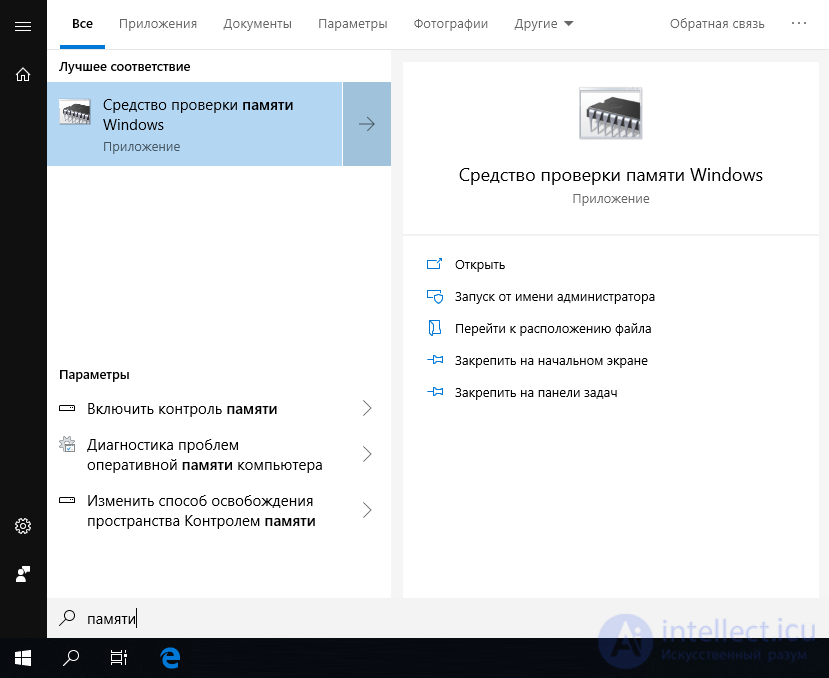
Task: Expand the Другие dropdown filter
Action: click(544, 24)
